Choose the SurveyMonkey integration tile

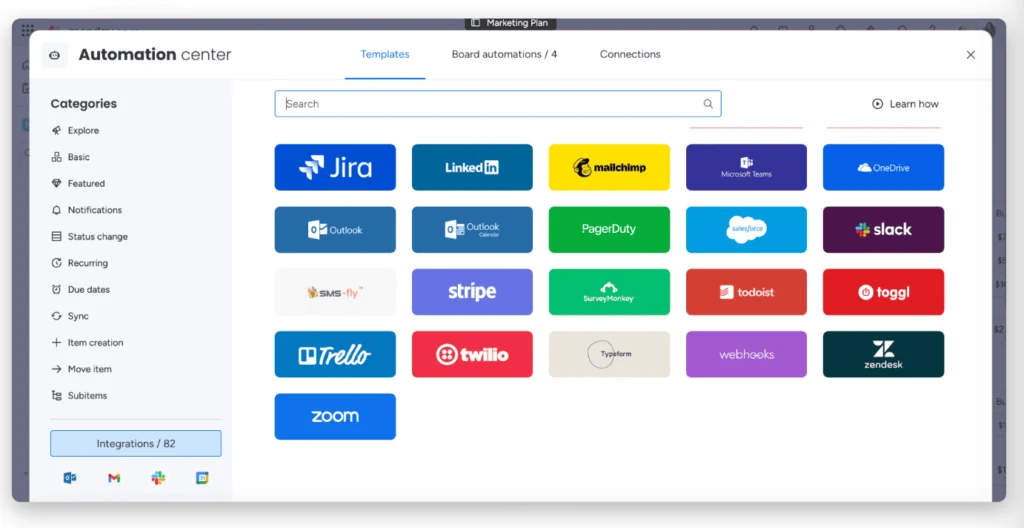point(609,292)
